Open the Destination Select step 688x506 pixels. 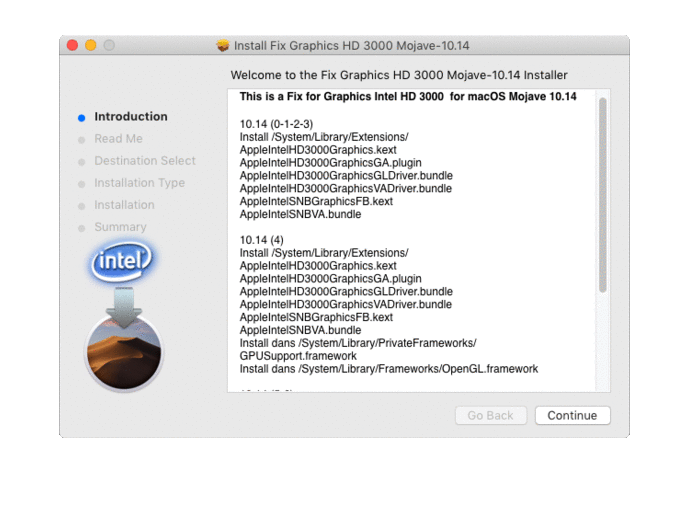[x=144, y=161]
